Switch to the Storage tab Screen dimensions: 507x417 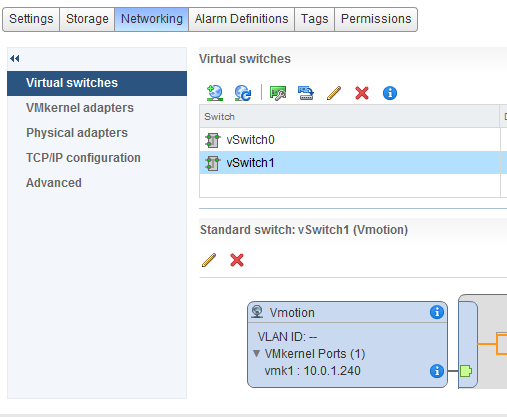[87, 19]
